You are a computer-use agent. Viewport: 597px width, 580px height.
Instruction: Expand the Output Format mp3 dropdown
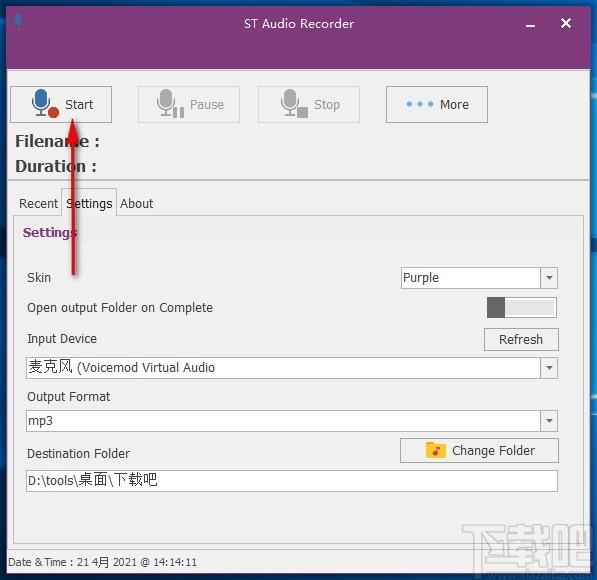tap(549, 421)
